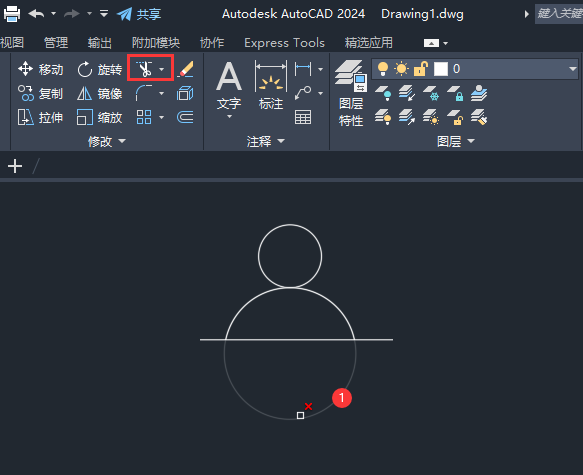Screen dimensions: 583x475
Task: Select the Trim scissors tool
Action: pyautogui.click(x=144, y=69)
